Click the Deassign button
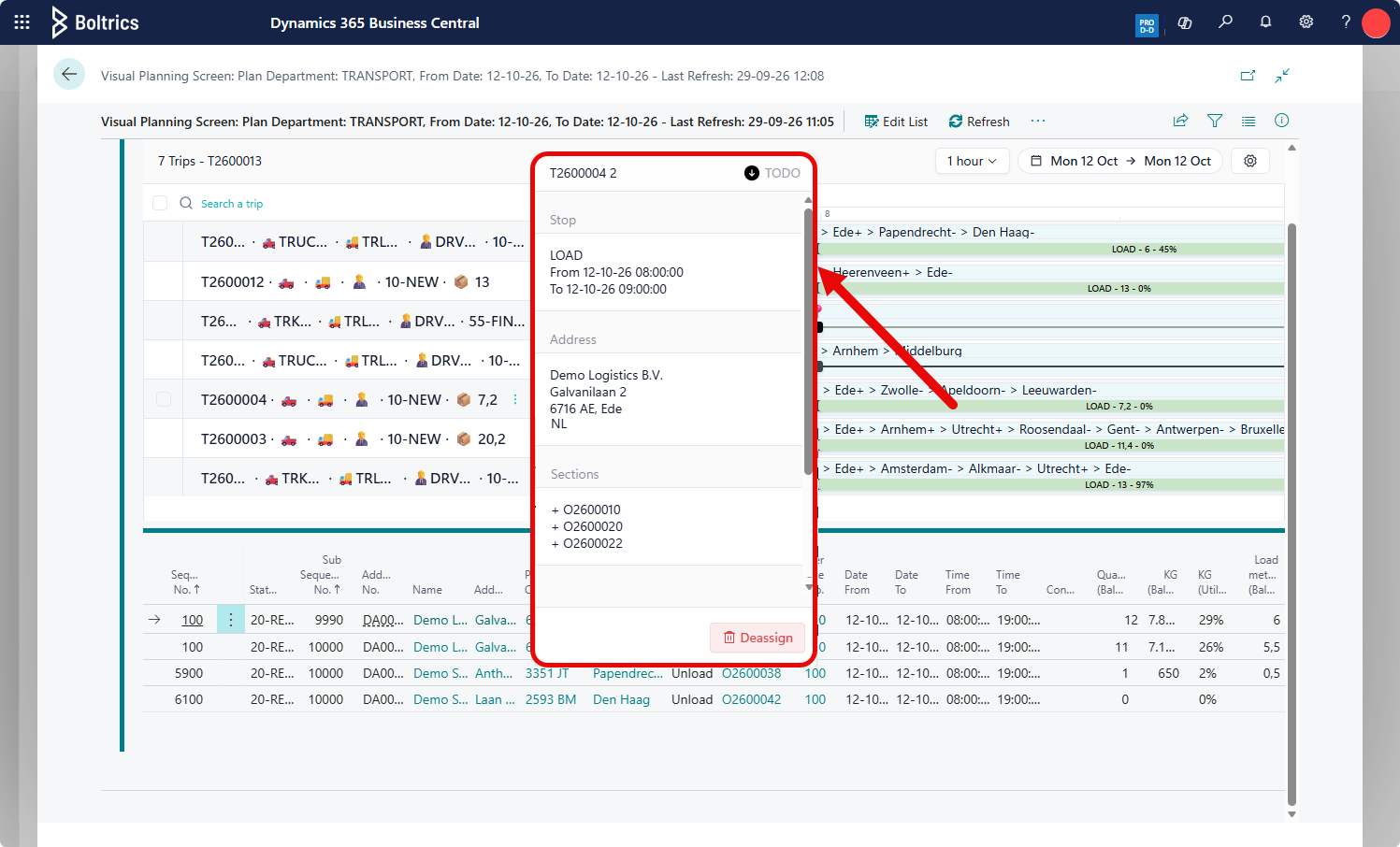The height and width of the screenshot is (847, 1400). (758, 638)
